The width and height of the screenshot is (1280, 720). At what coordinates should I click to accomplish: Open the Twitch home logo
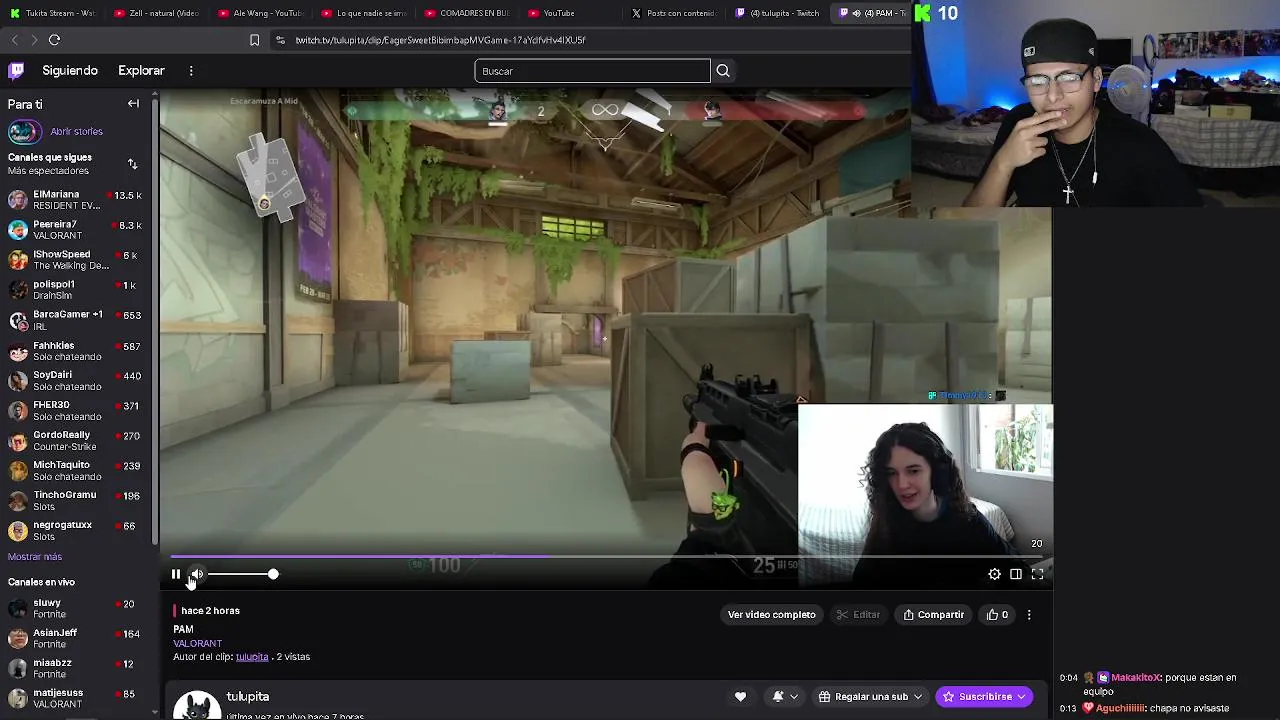17,71
